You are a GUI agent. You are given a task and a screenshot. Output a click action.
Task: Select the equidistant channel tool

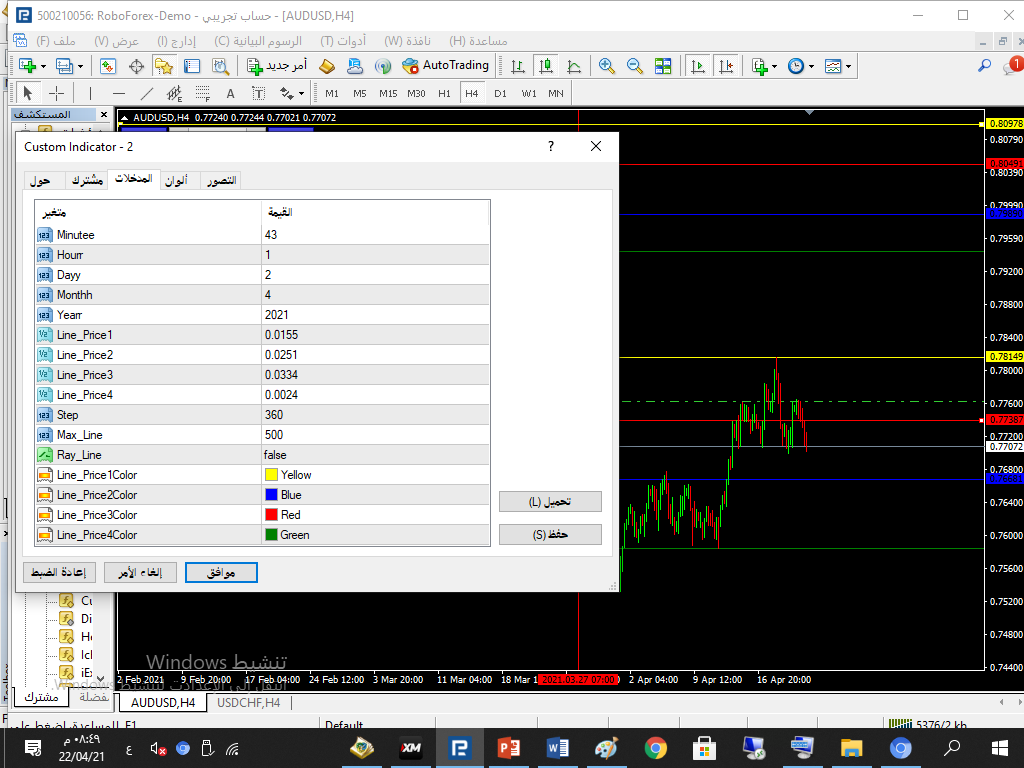pyautogui.click(x=174, y=93)
